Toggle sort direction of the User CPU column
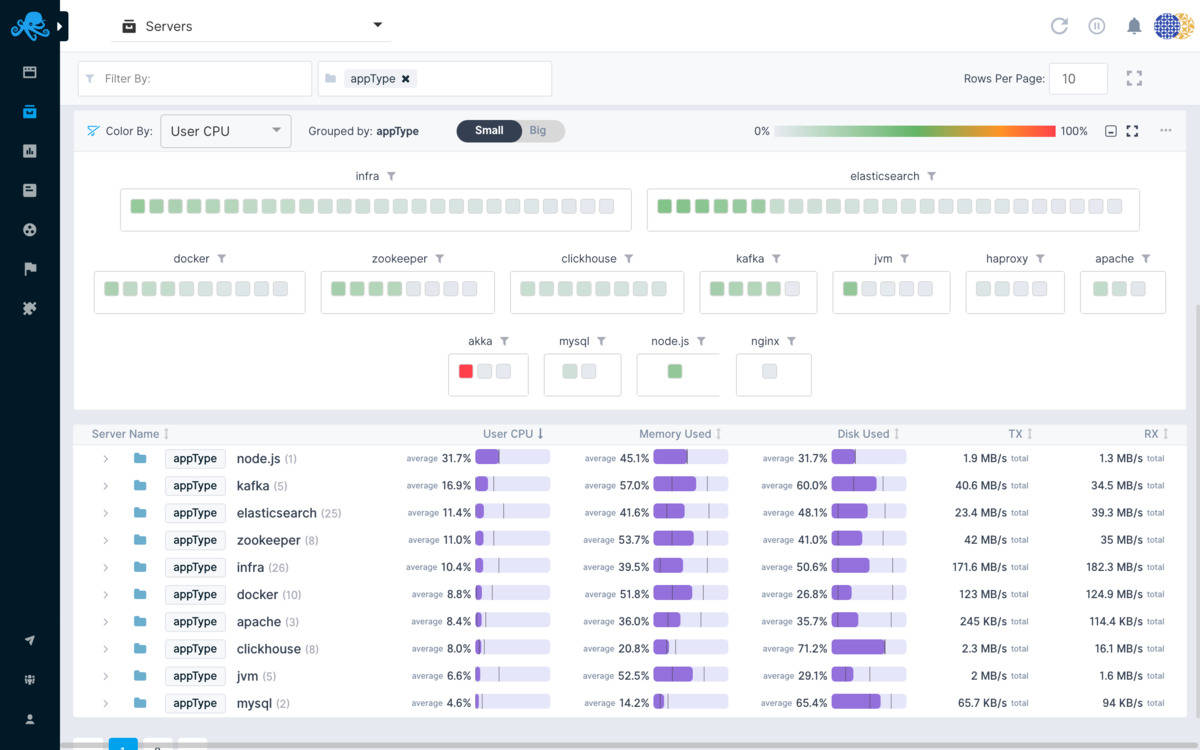 [513, 433]
